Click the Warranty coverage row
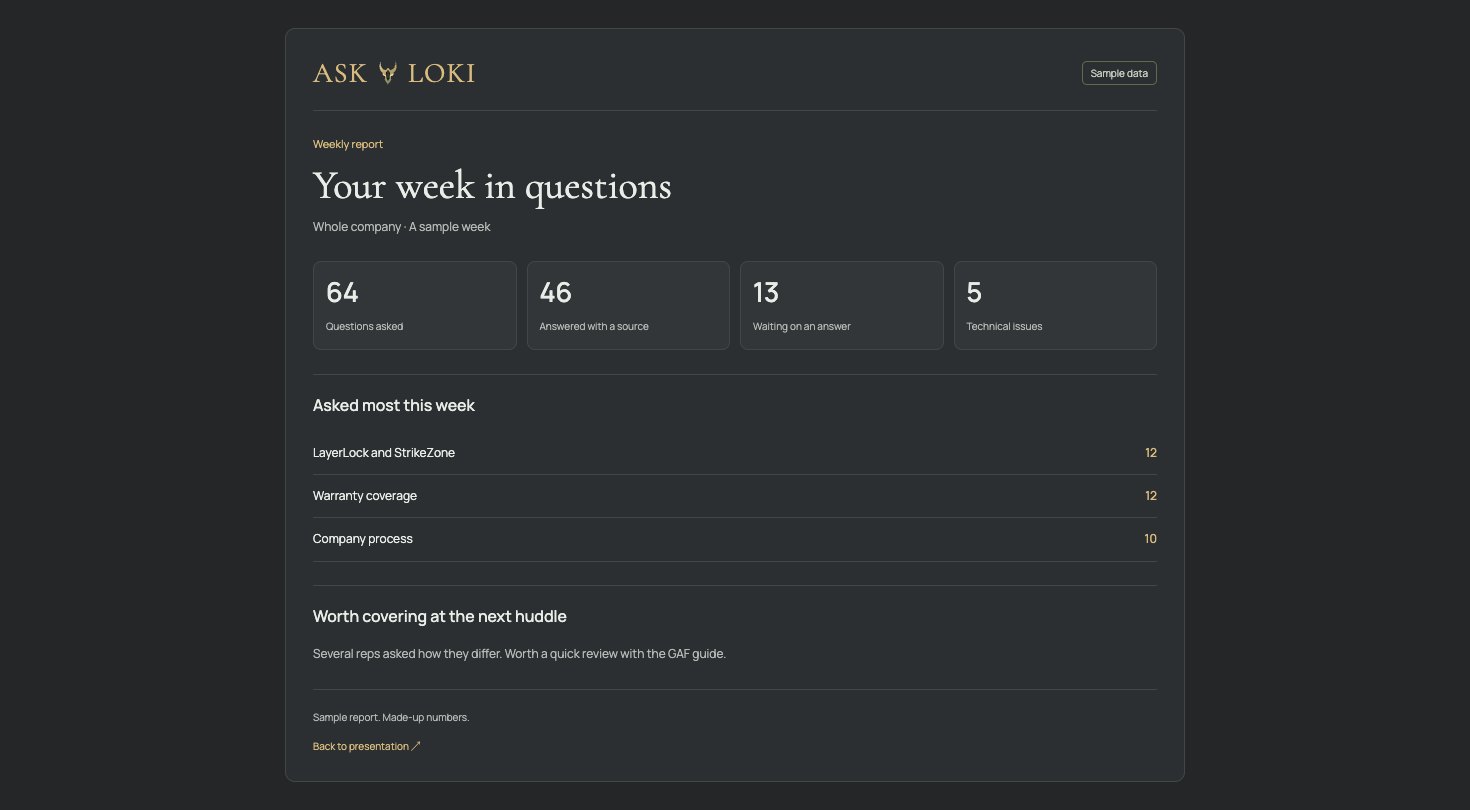This screenshot has width=1470, height=810. [735, 496]
